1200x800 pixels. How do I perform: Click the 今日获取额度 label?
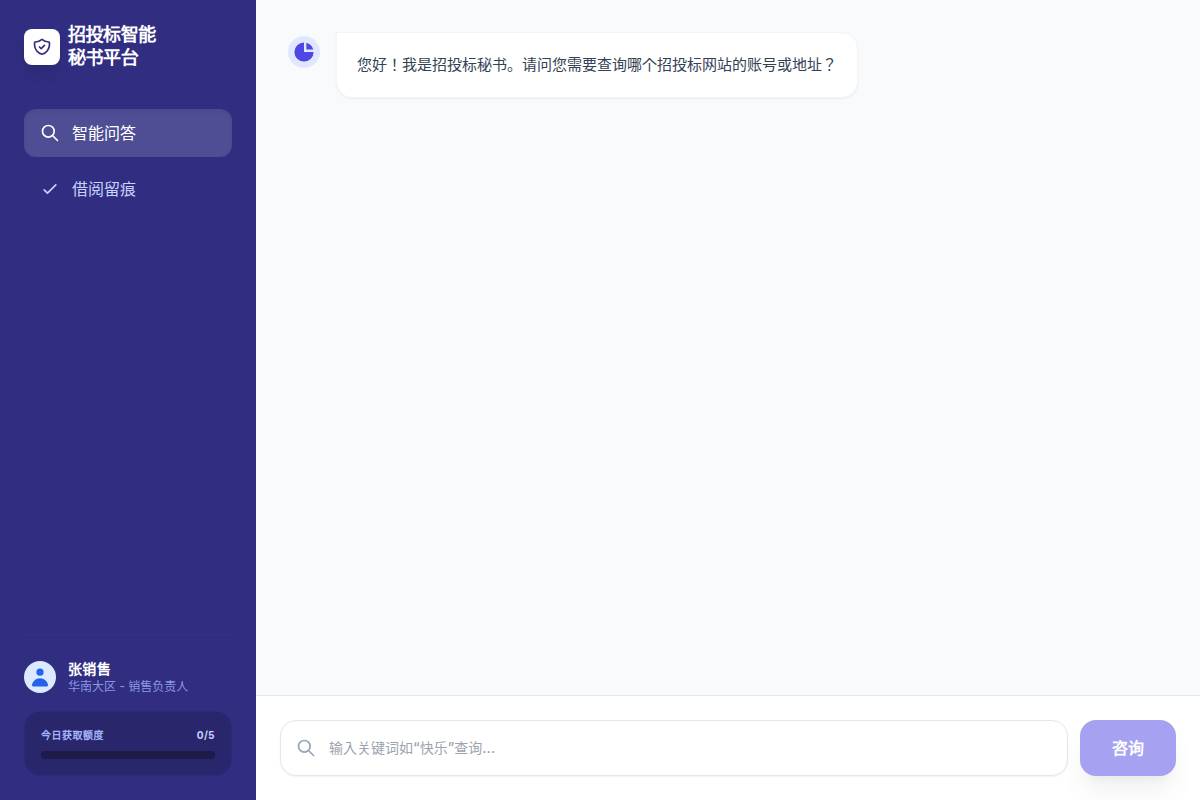(x=72, y=735)
